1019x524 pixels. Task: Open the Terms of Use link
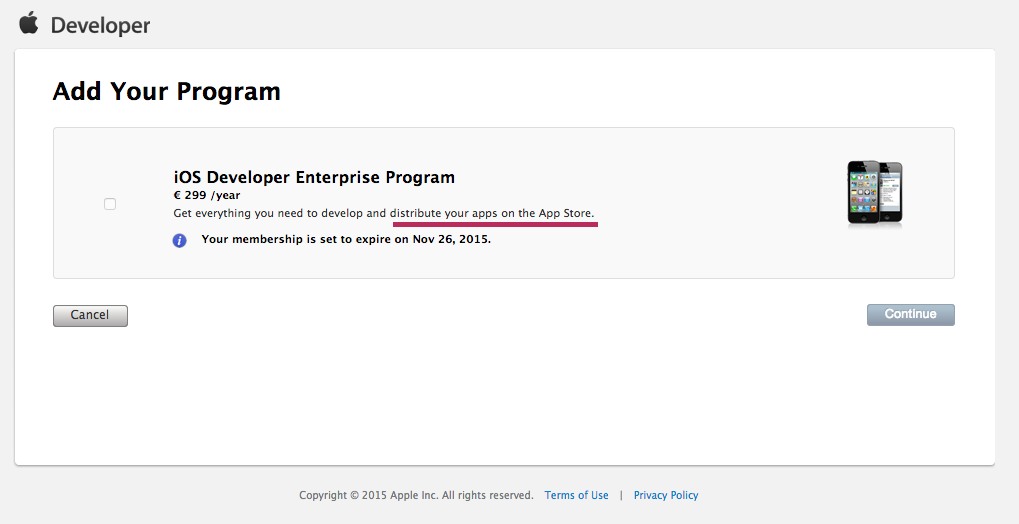tap(576, 495)
